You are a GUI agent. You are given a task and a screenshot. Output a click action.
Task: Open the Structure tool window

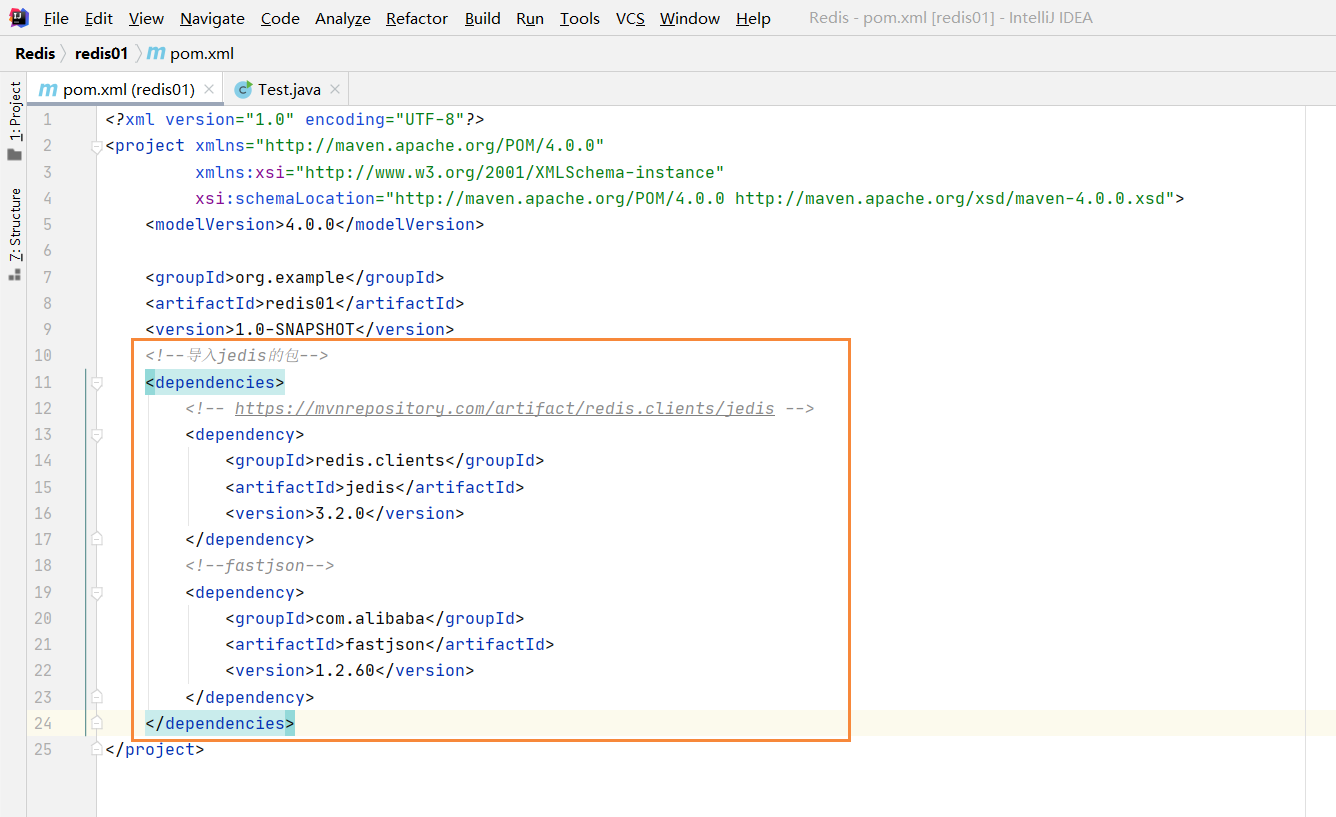point(15,225)
